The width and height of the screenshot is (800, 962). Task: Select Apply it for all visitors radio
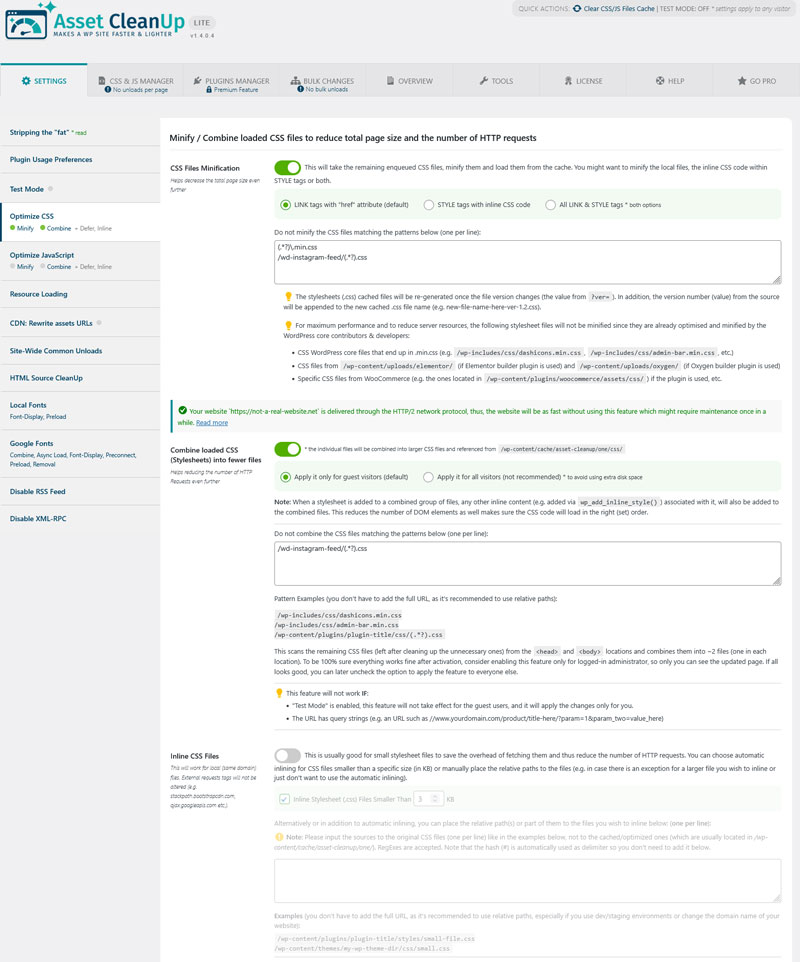pos(428,477)
